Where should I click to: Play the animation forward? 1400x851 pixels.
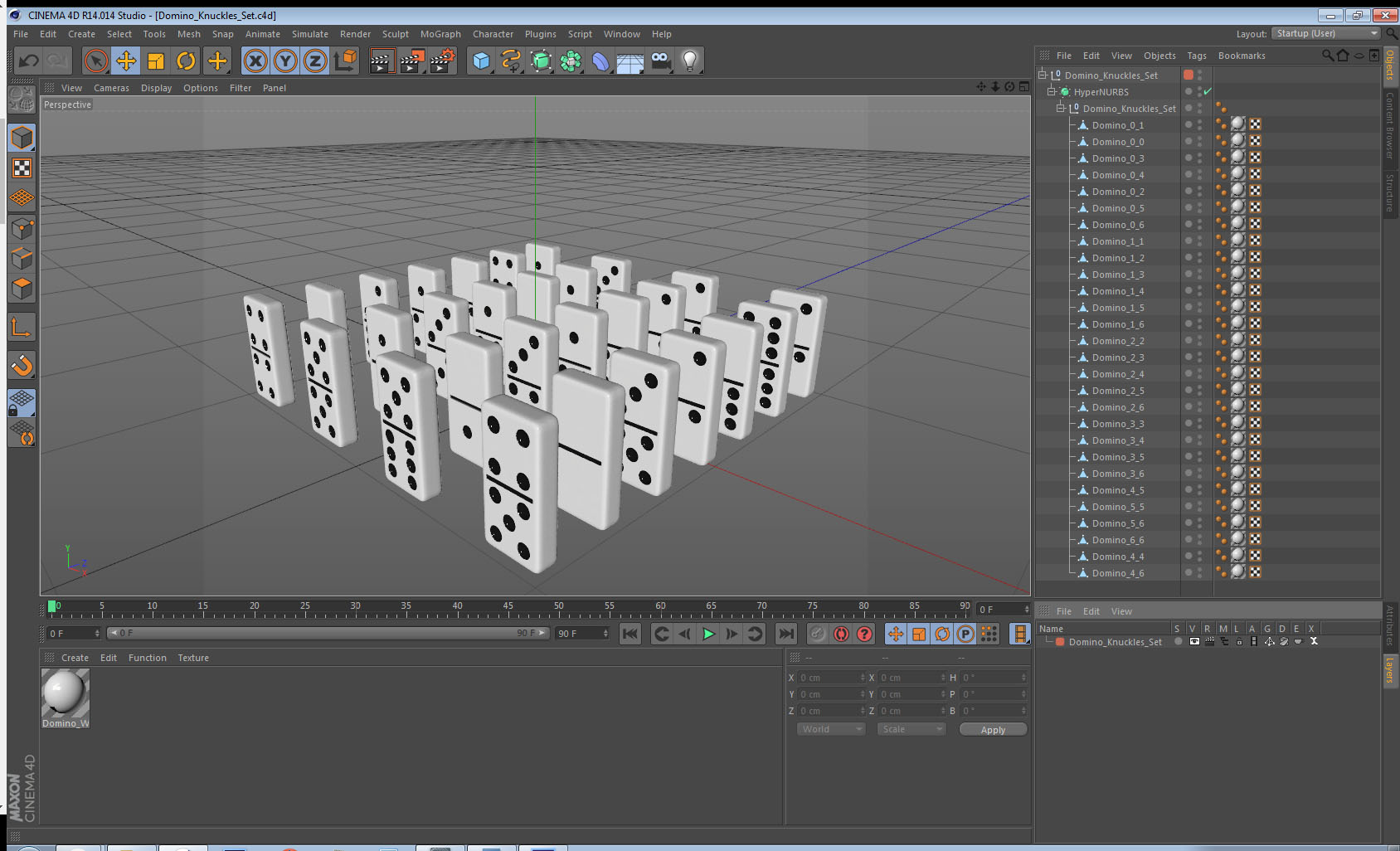click(x=708, y=634)
